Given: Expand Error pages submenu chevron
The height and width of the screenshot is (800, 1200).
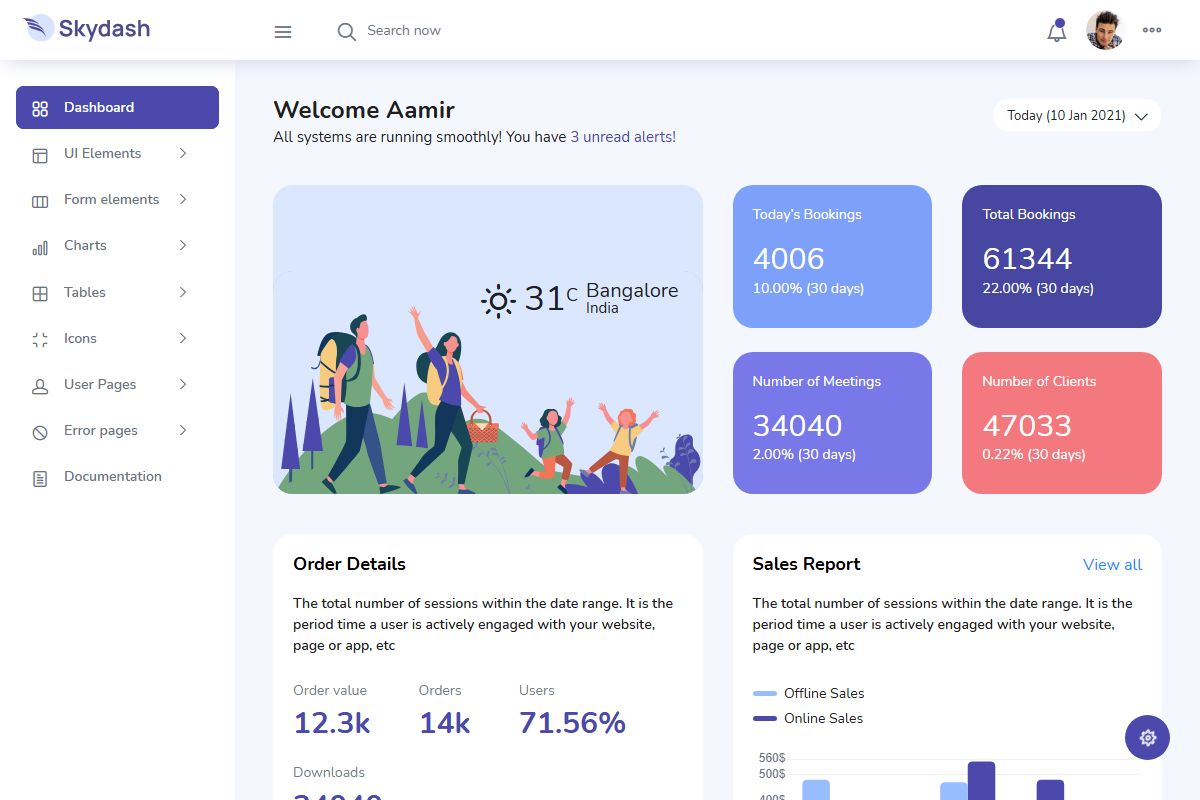Looking at the screenshot, I should 183,430.
